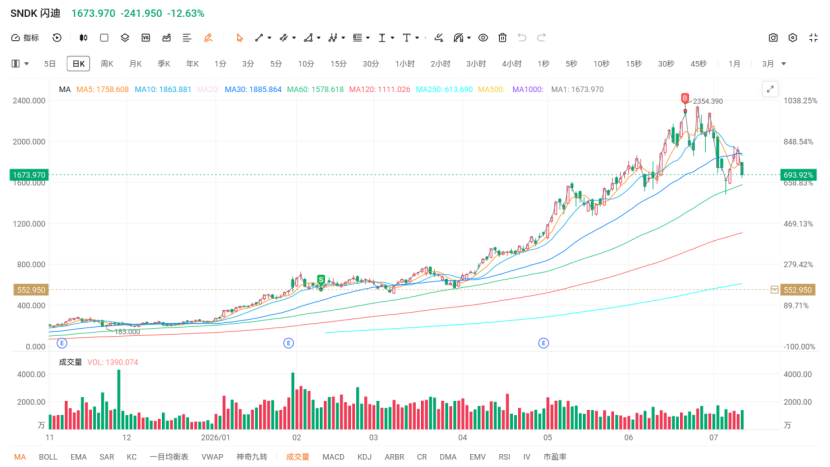The image size is (830, 467).
Task: Select the orange cursor pointer tool
Action: pos(239,38)
